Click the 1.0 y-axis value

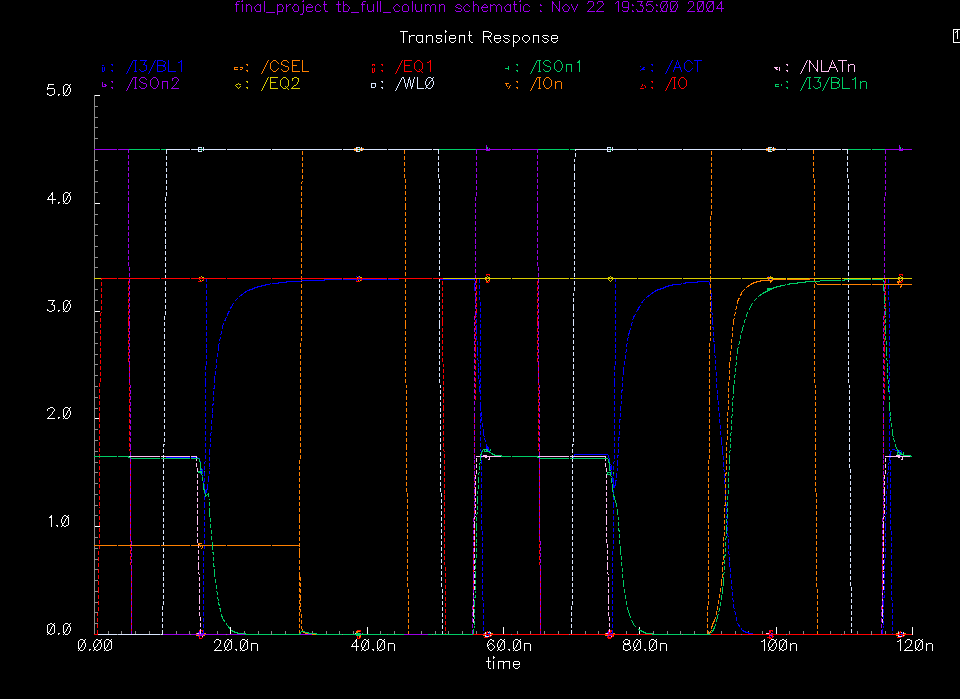59,521
